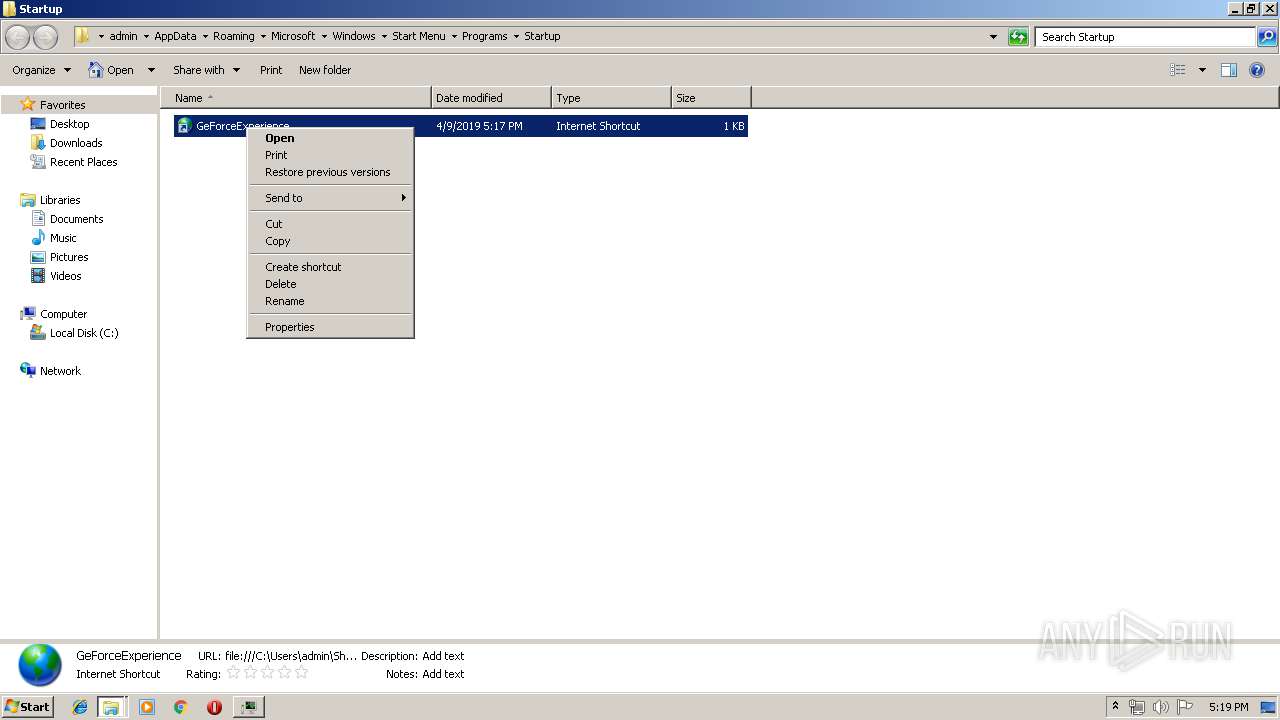Choose Cut from context menu
1280x720 pixels.
pos(330,224)
